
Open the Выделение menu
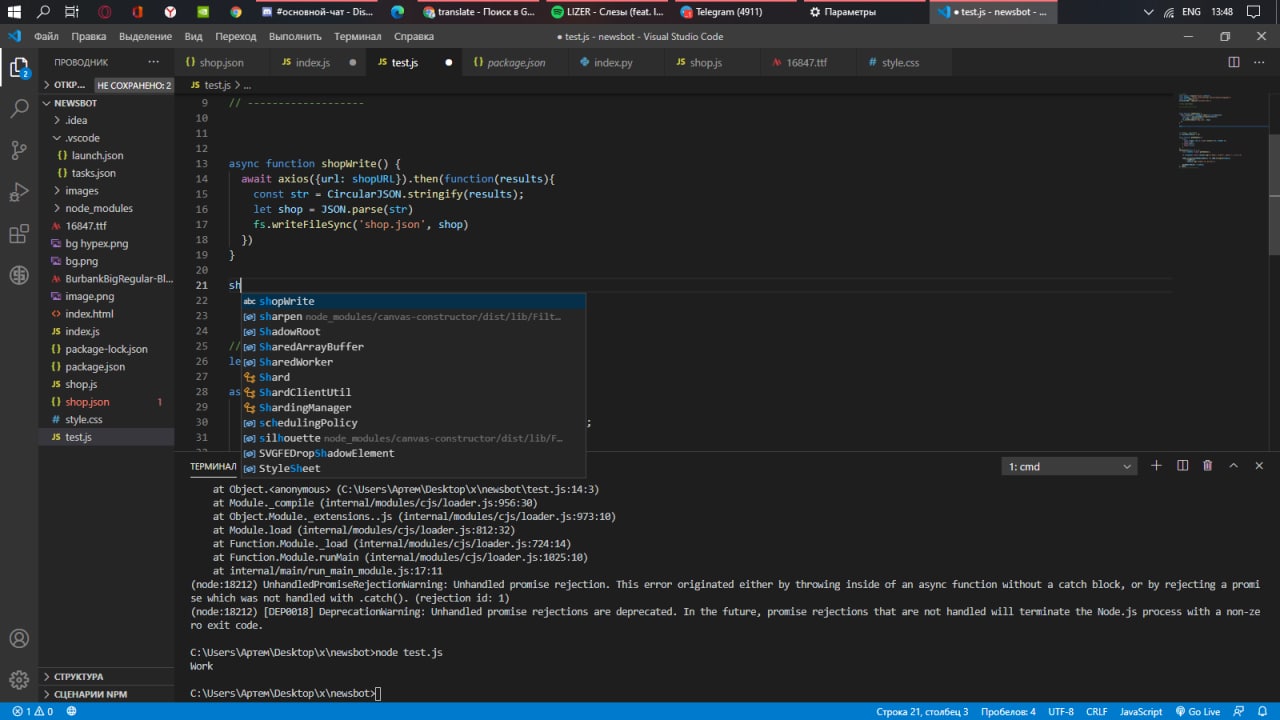[145, 36]
